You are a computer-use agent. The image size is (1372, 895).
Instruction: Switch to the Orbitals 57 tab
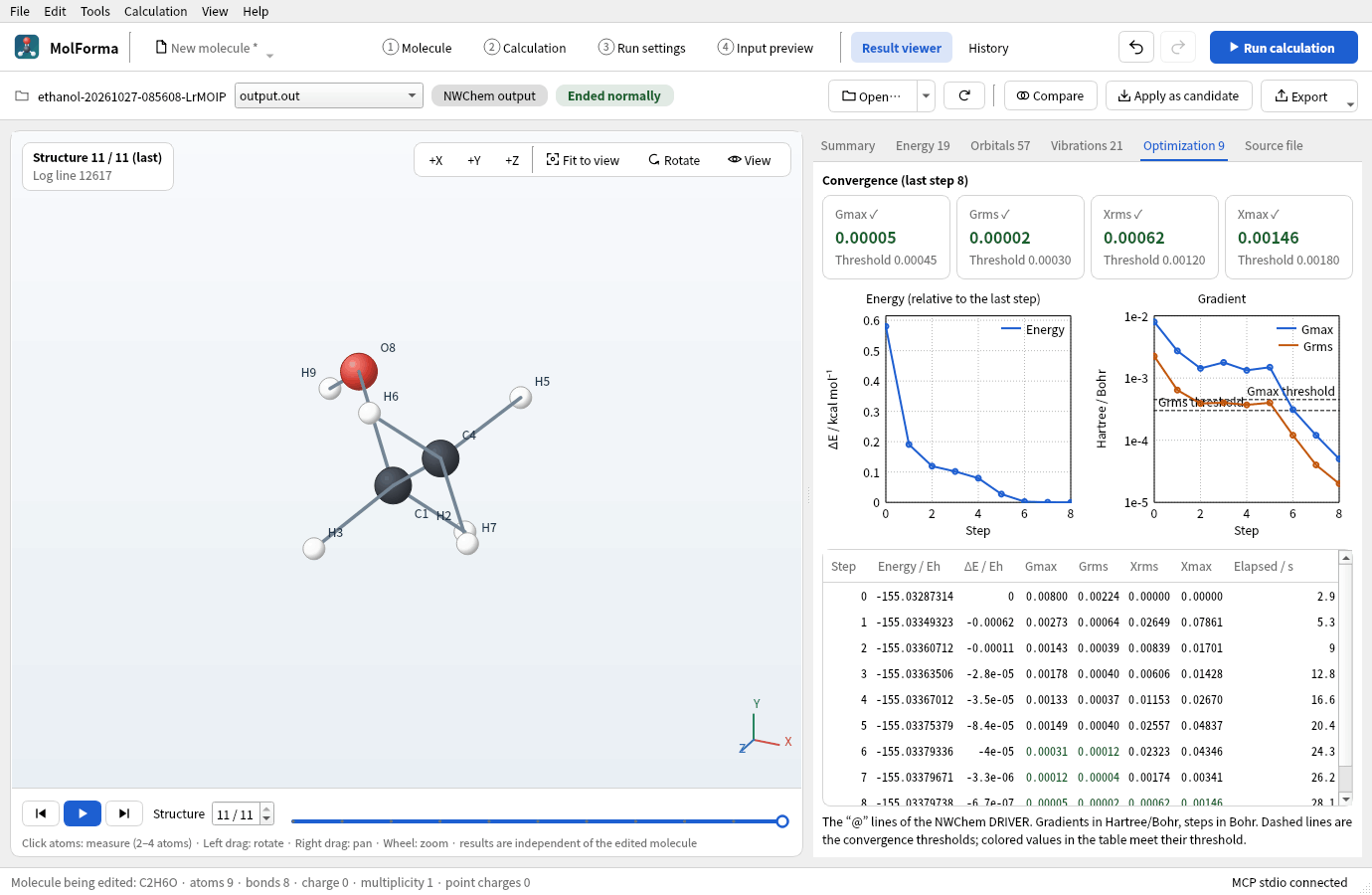[1000, 145]
